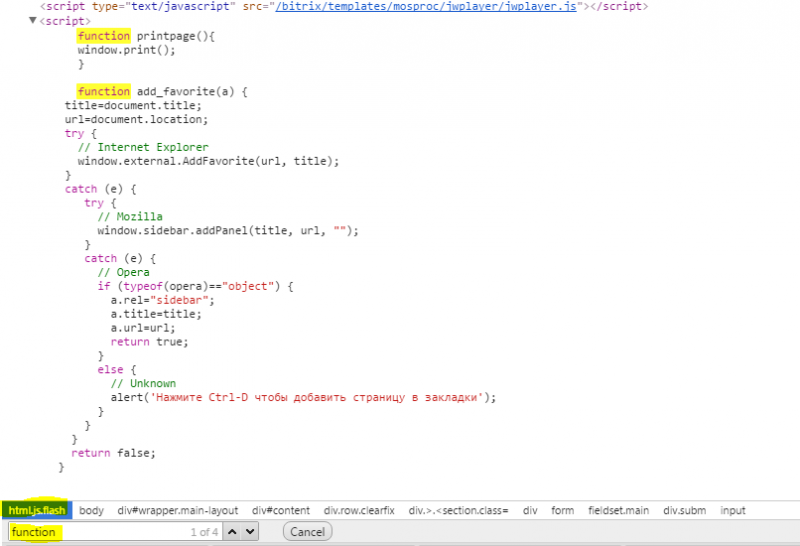Click the window.sidebar.addPanel line
Viewport: 800px width, 546px height.
(x=228, y=231)
